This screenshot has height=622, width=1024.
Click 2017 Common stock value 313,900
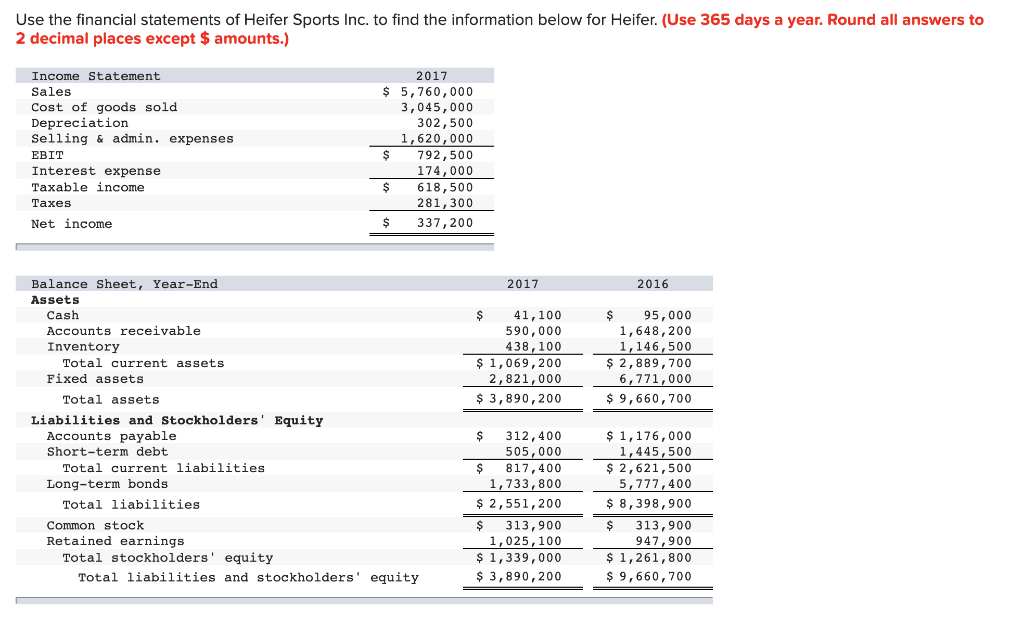534,525
